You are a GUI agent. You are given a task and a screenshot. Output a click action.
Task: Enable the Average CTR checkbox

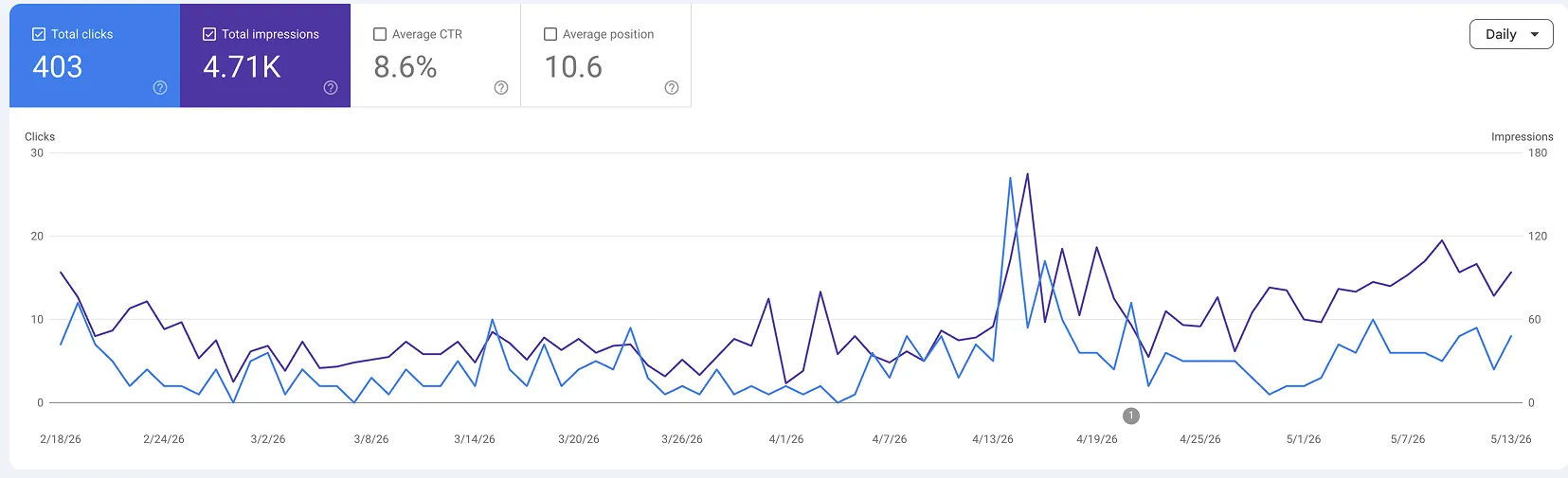coord(380,34)
